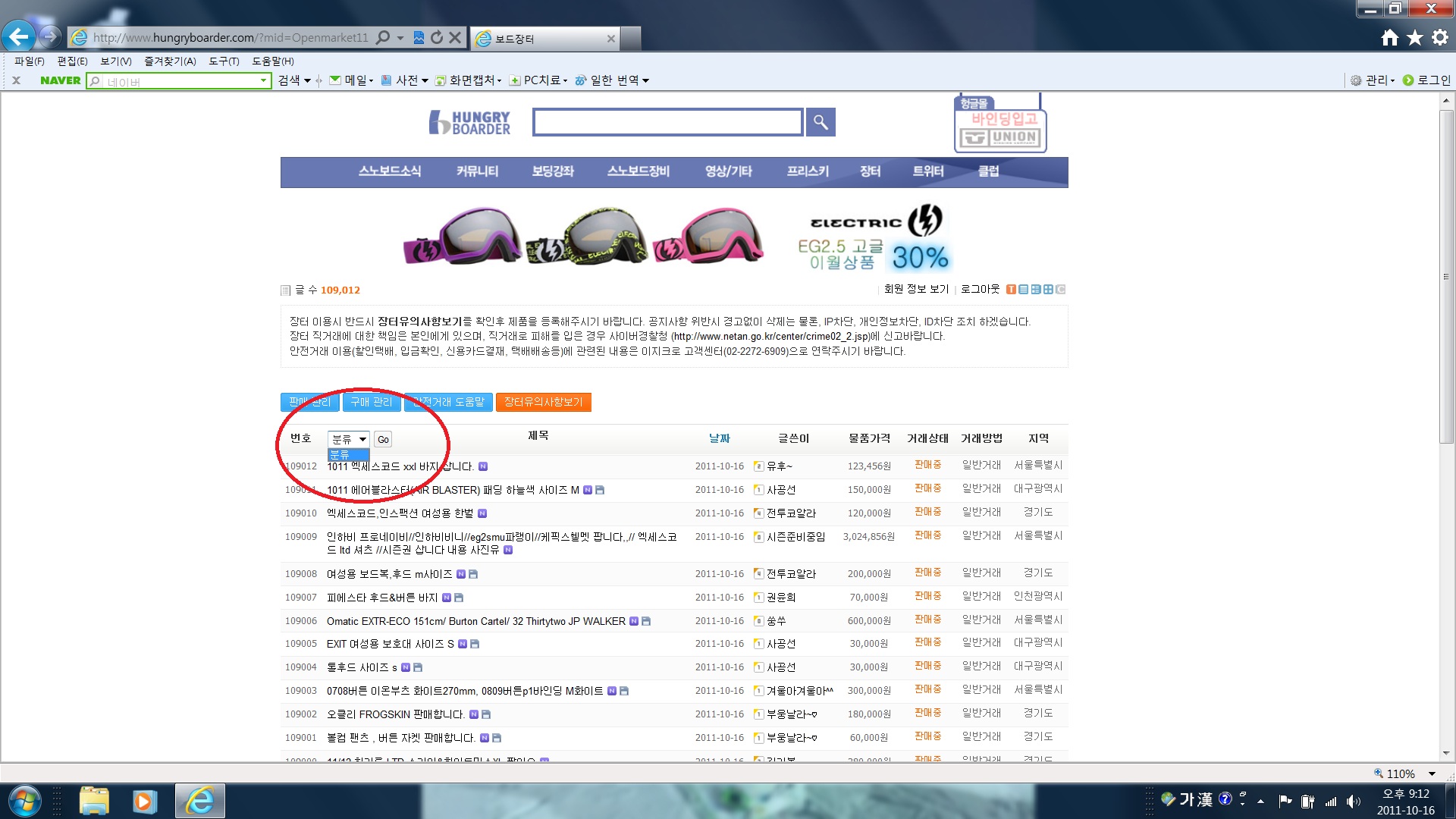Show hidden tray icons arrow

1260,802
